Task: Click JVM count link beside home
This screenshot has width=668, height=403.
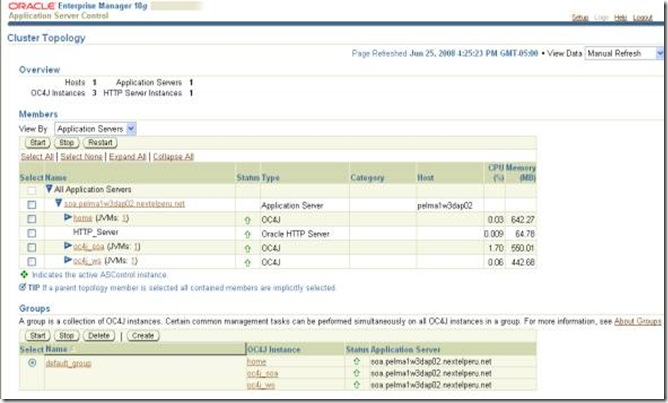Action: [x=125, y=218]
